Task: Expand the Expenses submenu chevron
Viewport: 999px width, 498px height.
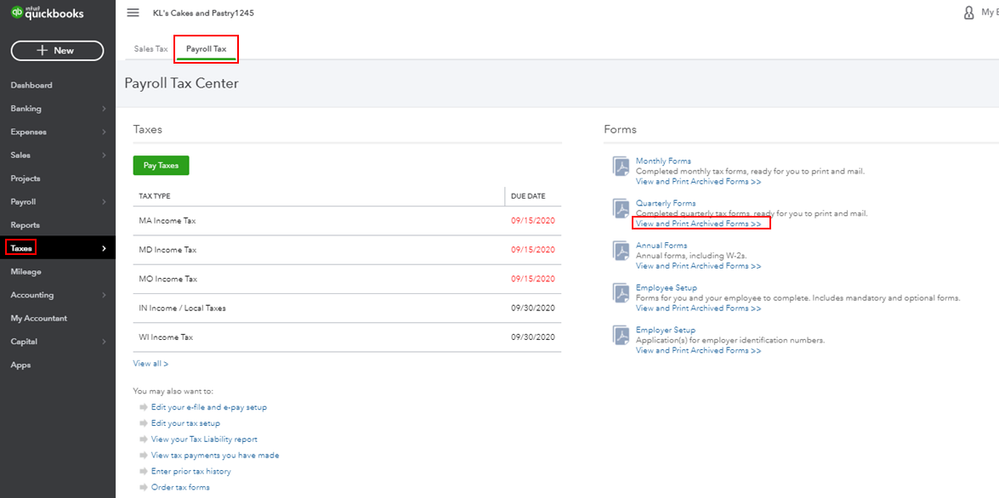Action: [x=104, y=132]
